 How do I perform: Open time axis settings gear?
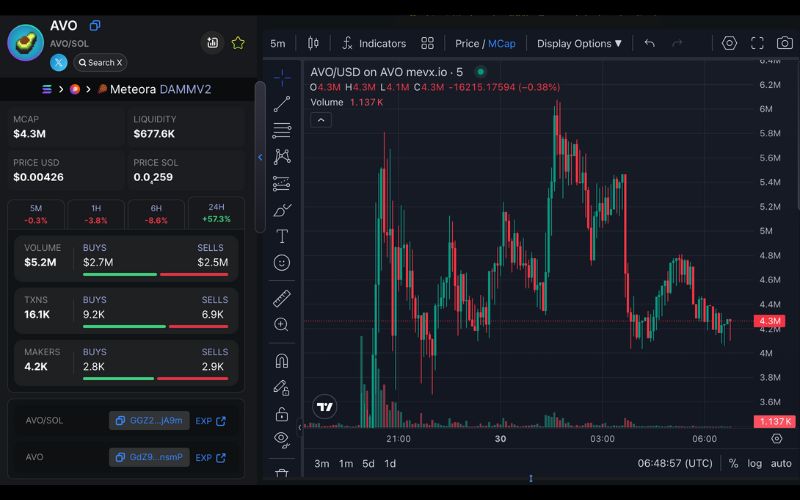[x=777, y=439]
